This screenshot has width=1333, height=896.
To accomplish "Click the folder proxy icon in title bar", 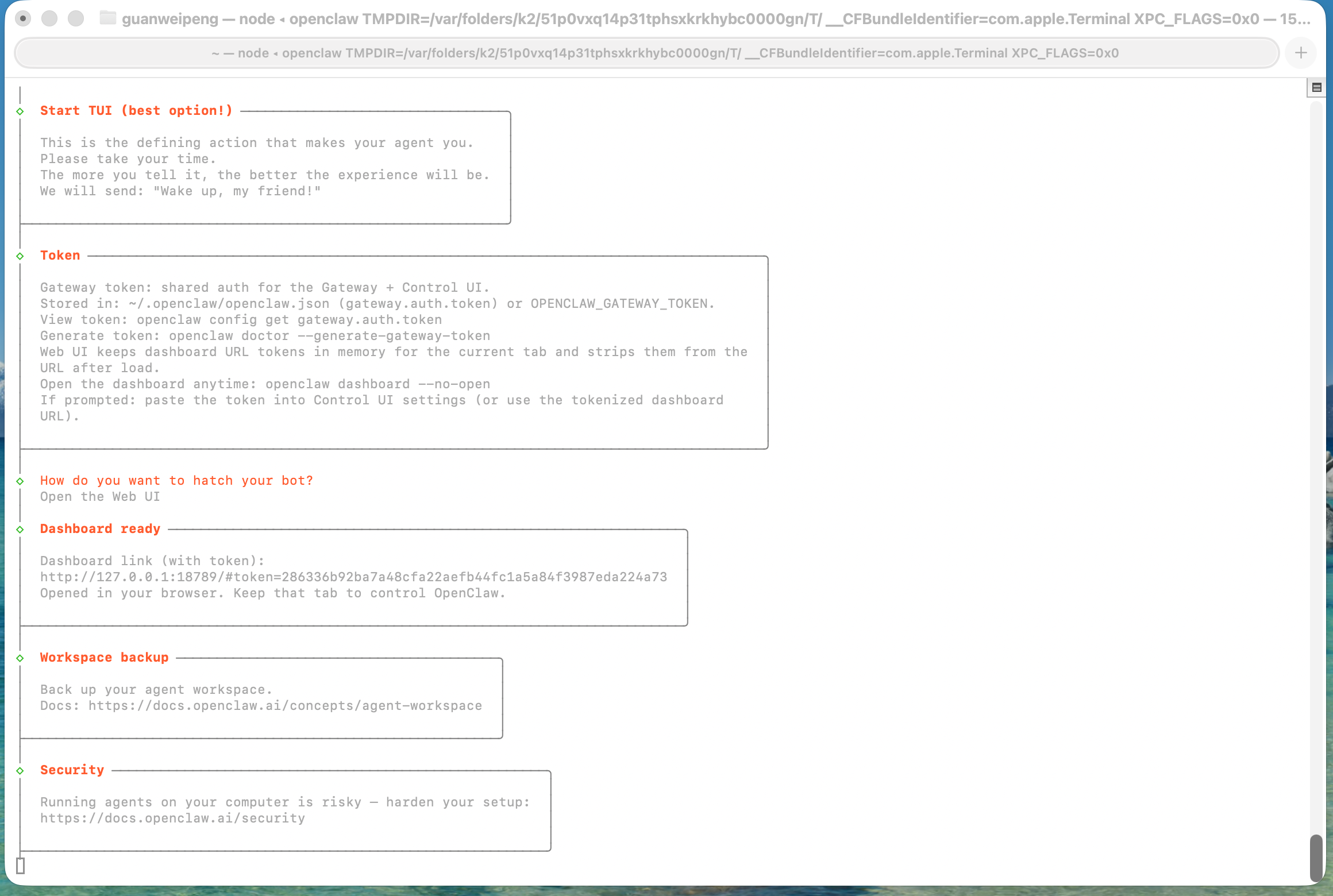I will point(107,18).
